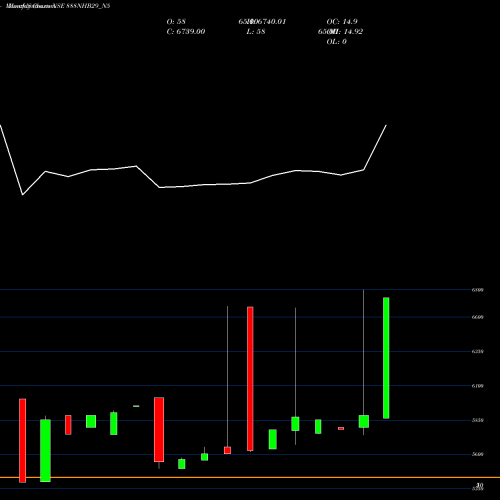Select the tallest red candlestick in chart
Viewport: 500px width, 500px height.
(250, 379)
